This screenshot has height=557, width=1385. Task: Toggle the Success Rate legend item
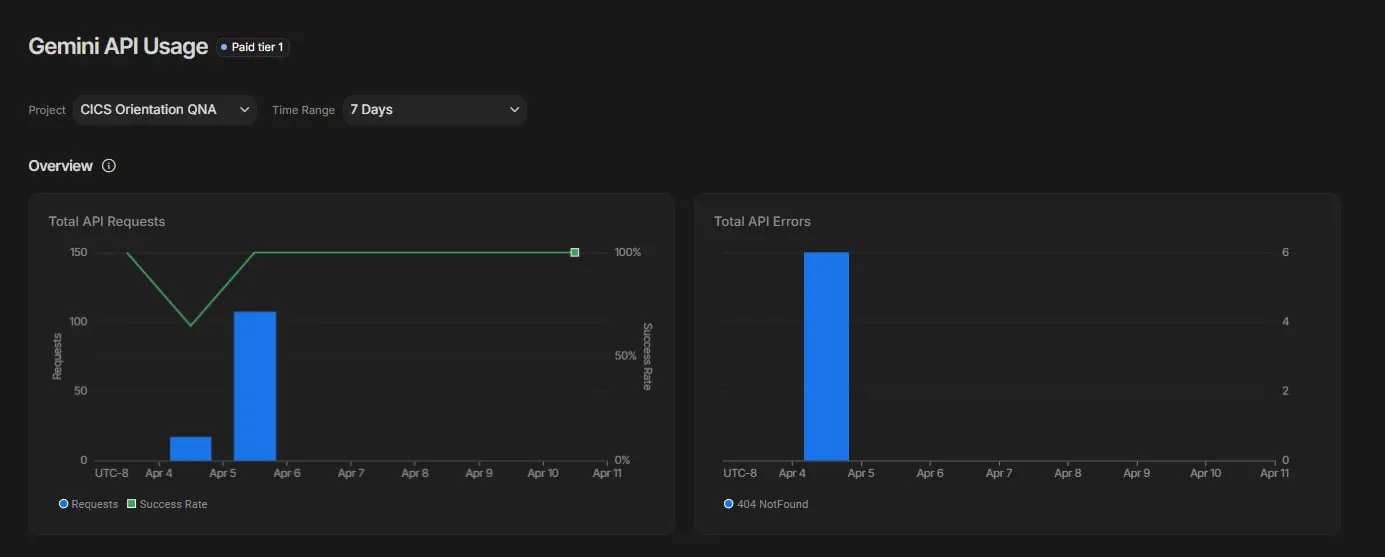(x=167, y=504)
